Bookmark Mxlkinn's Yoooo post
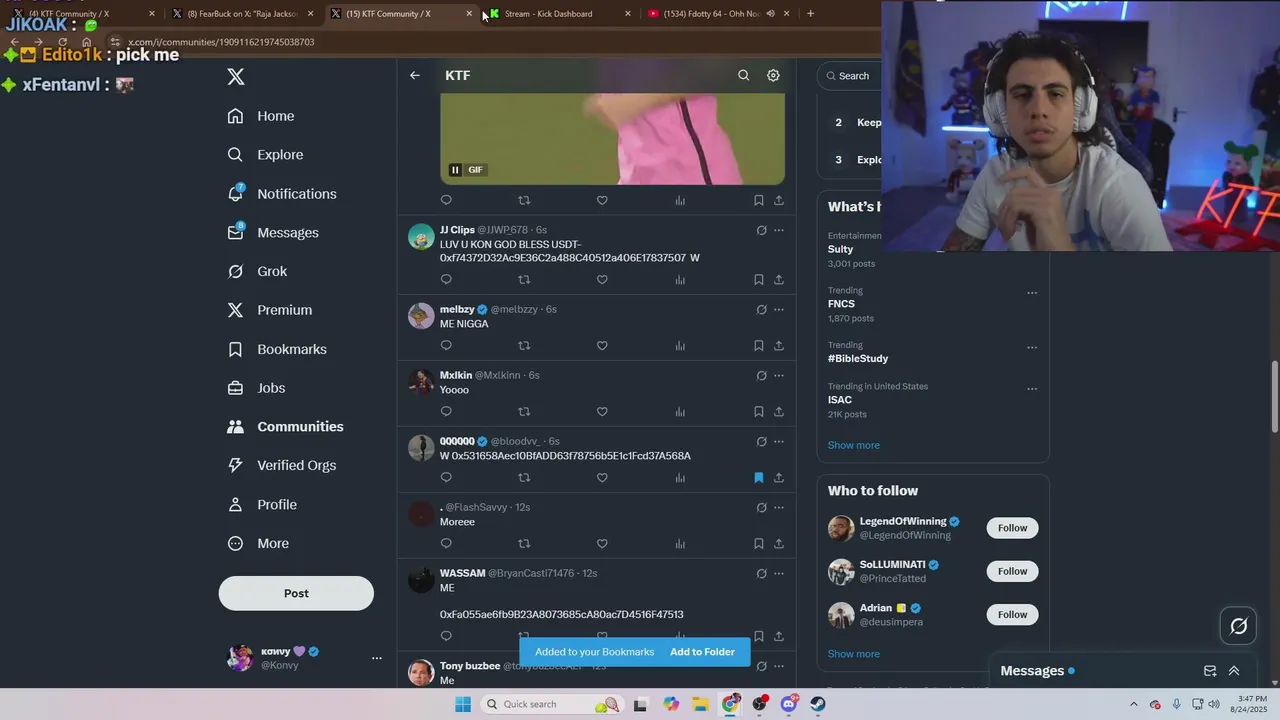The image size is (1280, 720). (759, 412)
